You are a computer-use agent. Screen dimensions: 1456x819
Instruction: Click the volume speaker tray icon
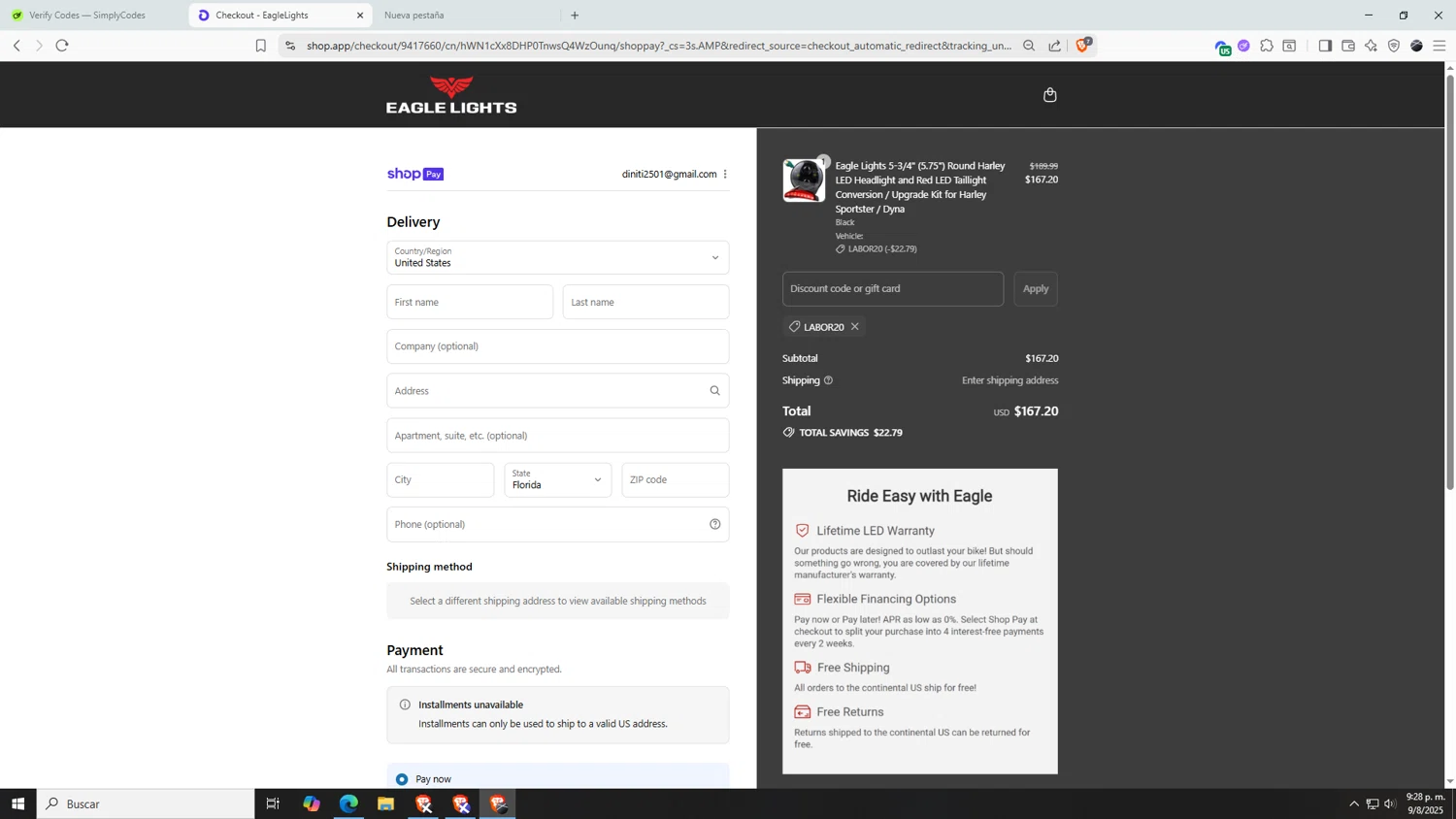click(x=1390, y=803)
